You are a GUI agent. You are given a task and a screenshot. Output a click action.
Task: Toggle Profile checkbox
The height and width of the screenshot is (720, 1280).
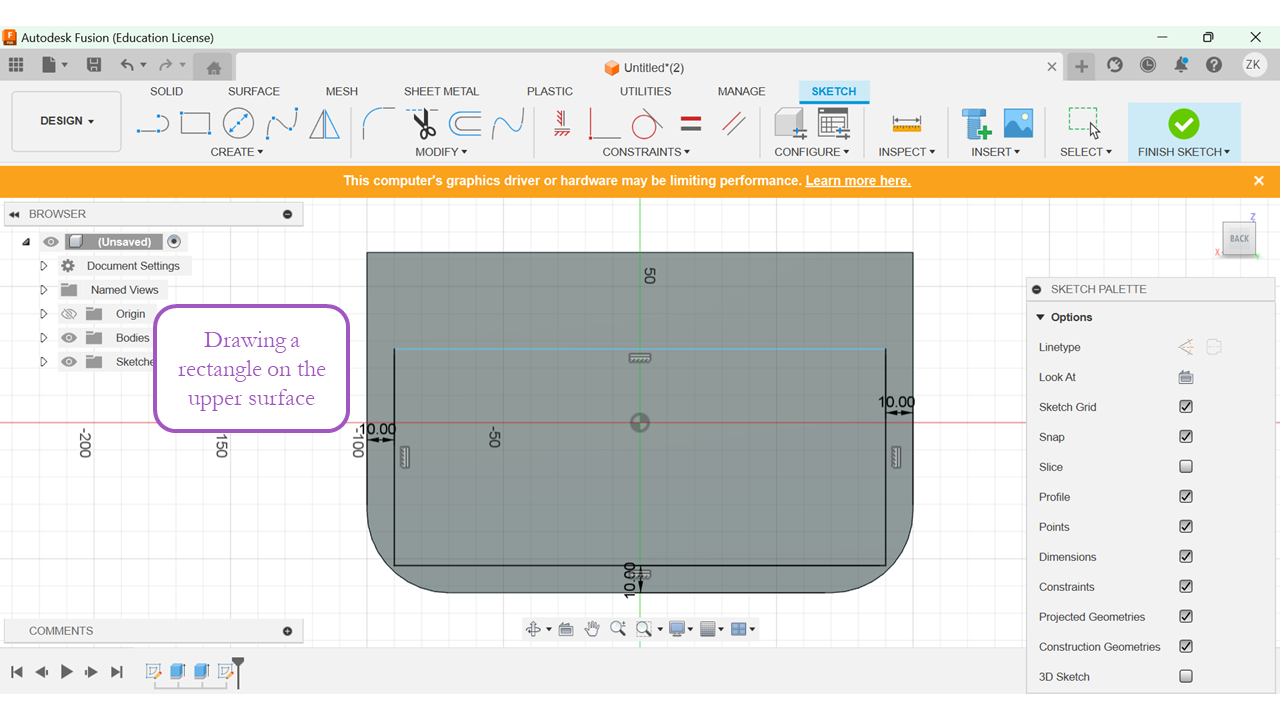click(1186, 497)
